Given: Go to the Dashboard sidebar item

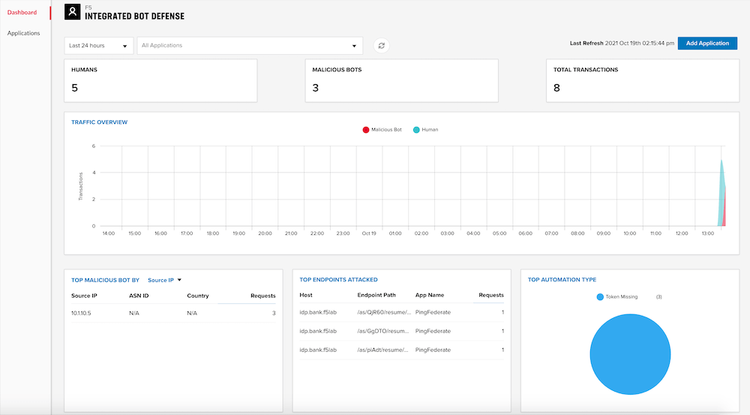Looking at the screenshot, I should coord(22,13).
